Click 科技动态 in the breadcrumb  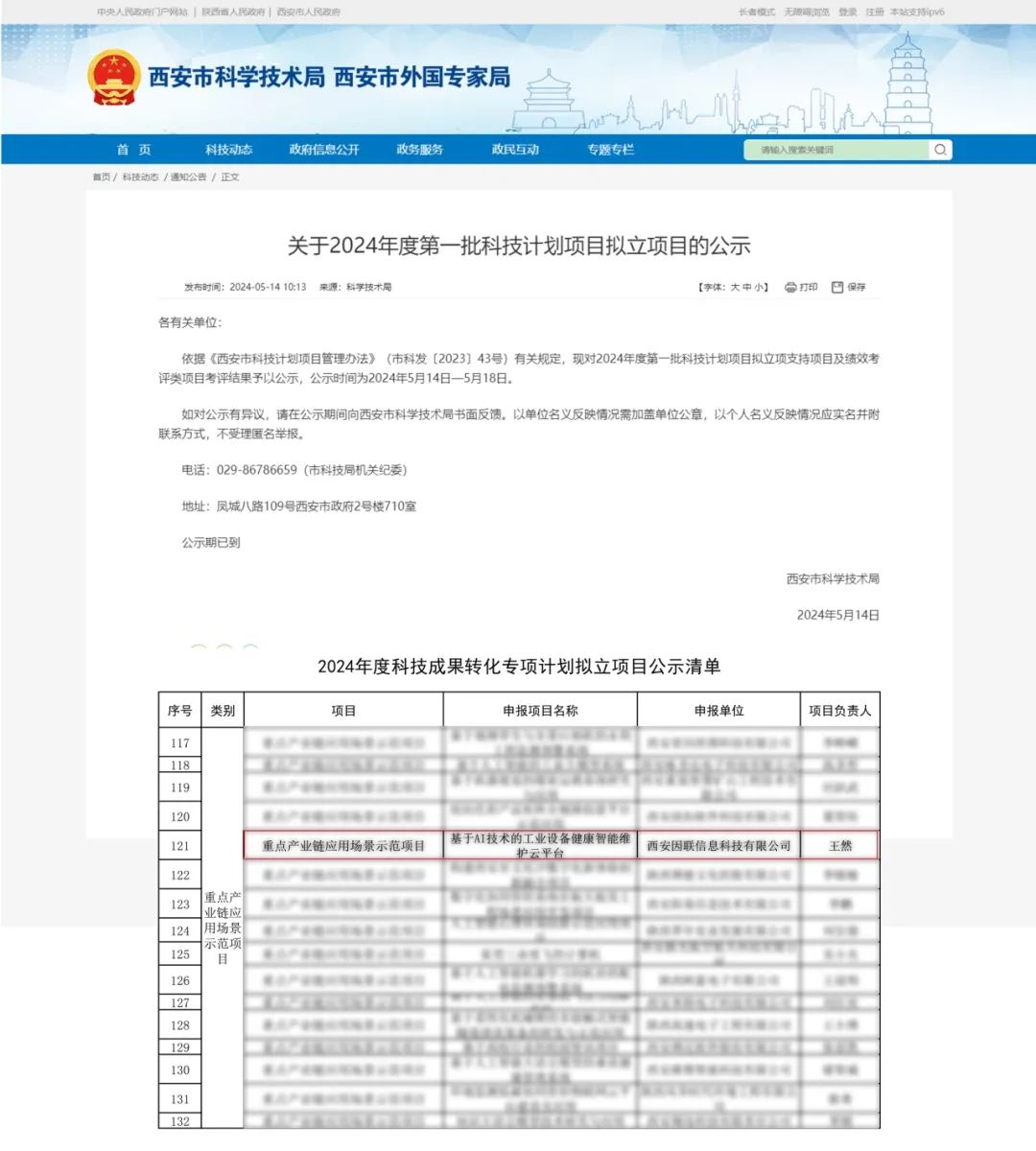pyautogui.click(x=140, y=177)
